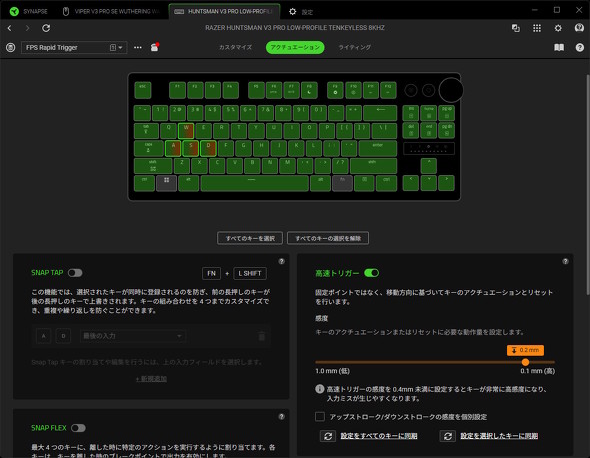
Task: Open the user account avatar
Action: pos(579,28)
